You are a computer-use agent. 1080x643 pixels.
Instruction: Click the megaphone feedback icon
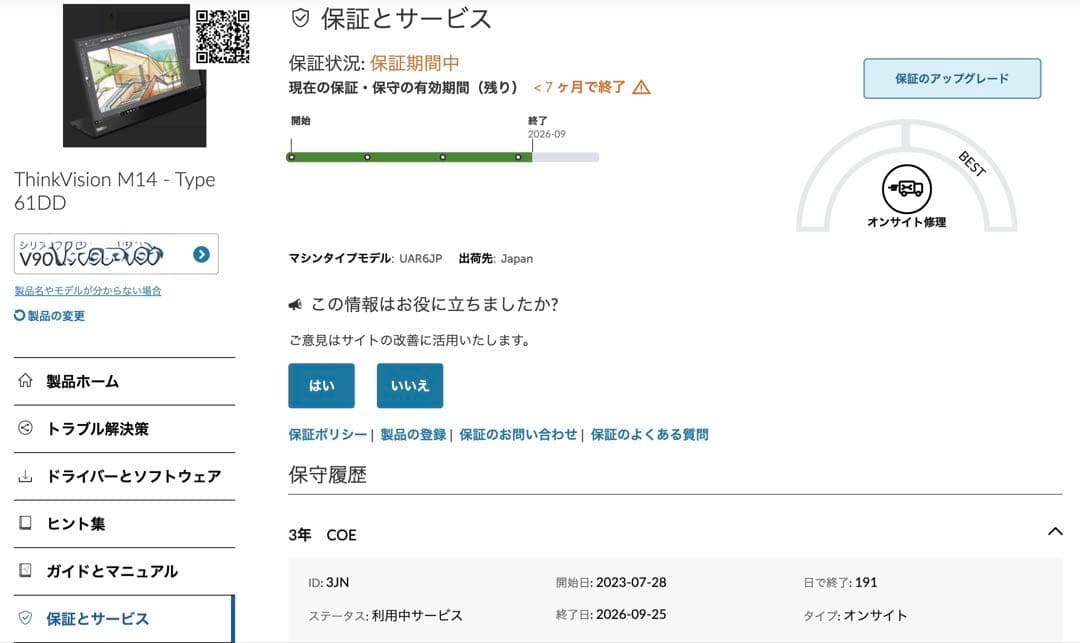295,304
